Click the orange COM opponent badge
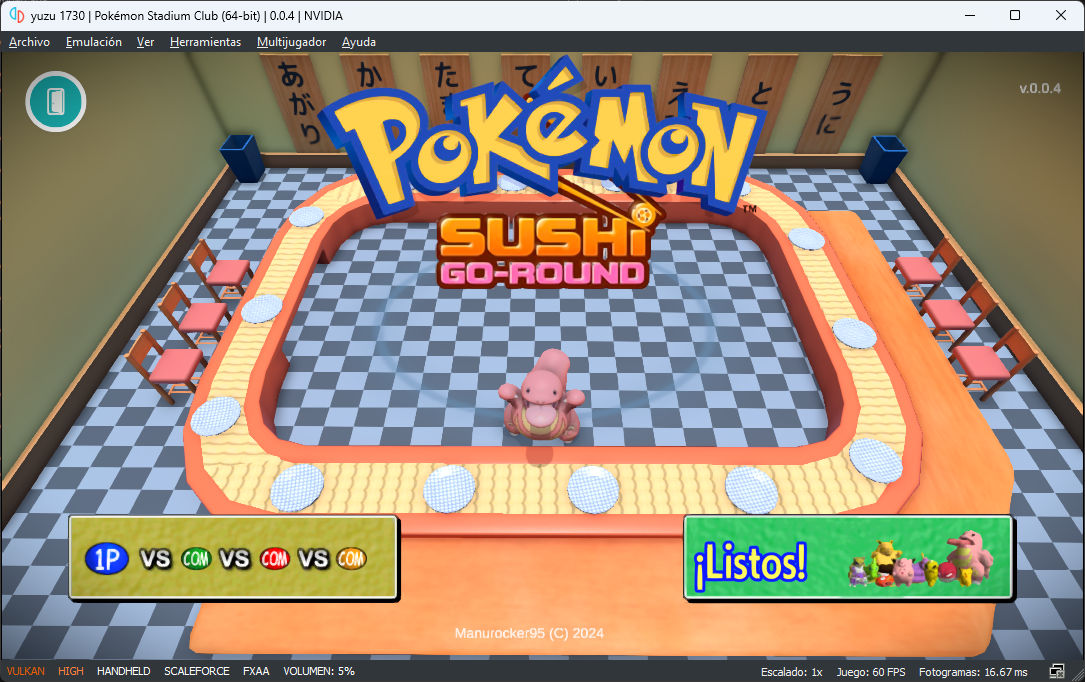This screenshot has height=682, width=1085. pyautogui.click(x=352, y=559)
